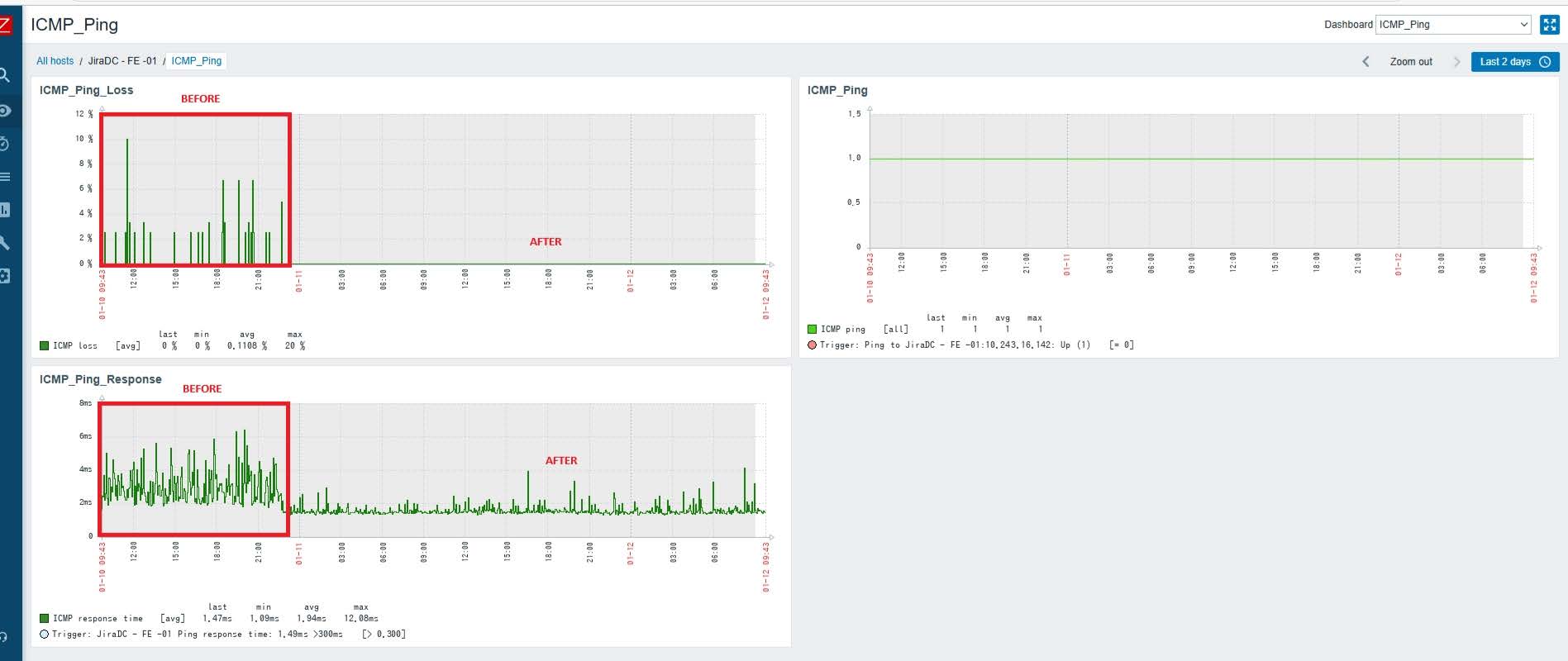Image resolution: width=1568 pixels, height=661 pixels.
Task: Go to All hosts breadcrumb
Action: click(55, 61)
